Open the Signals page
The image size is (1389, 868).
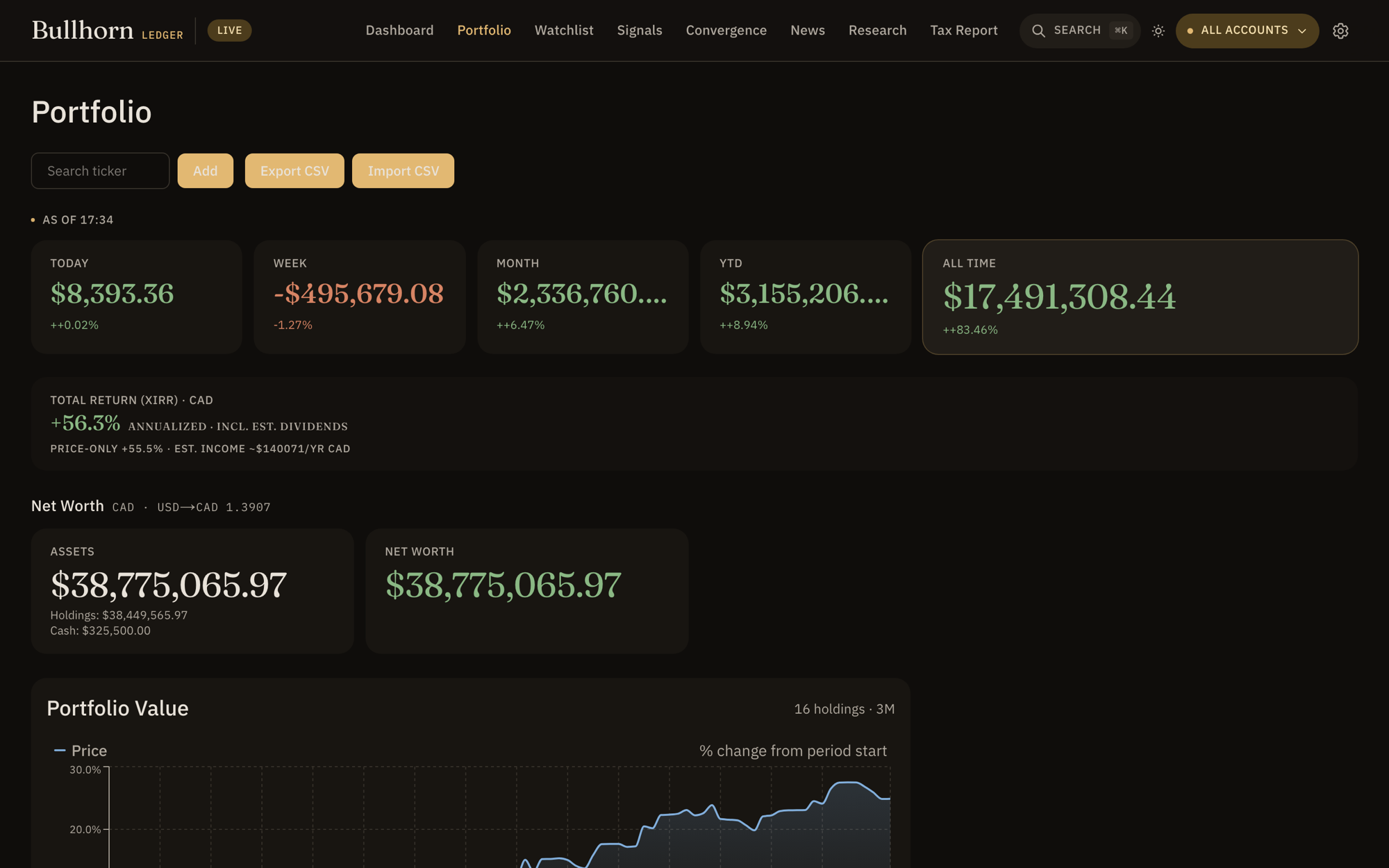(x=640, y=31)
